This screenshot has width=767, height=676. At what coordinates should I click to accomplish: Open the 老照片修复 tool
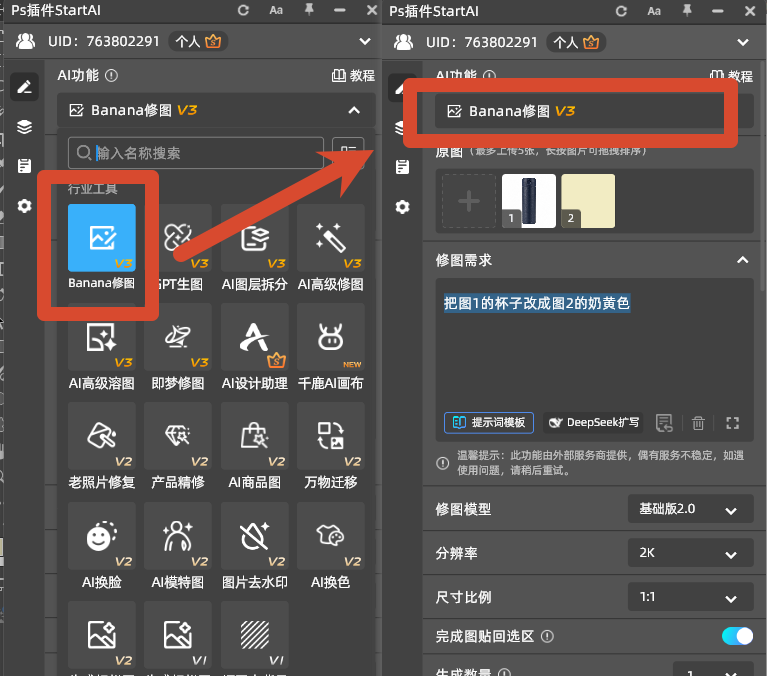pyautogui.click(x=102, y=436)
